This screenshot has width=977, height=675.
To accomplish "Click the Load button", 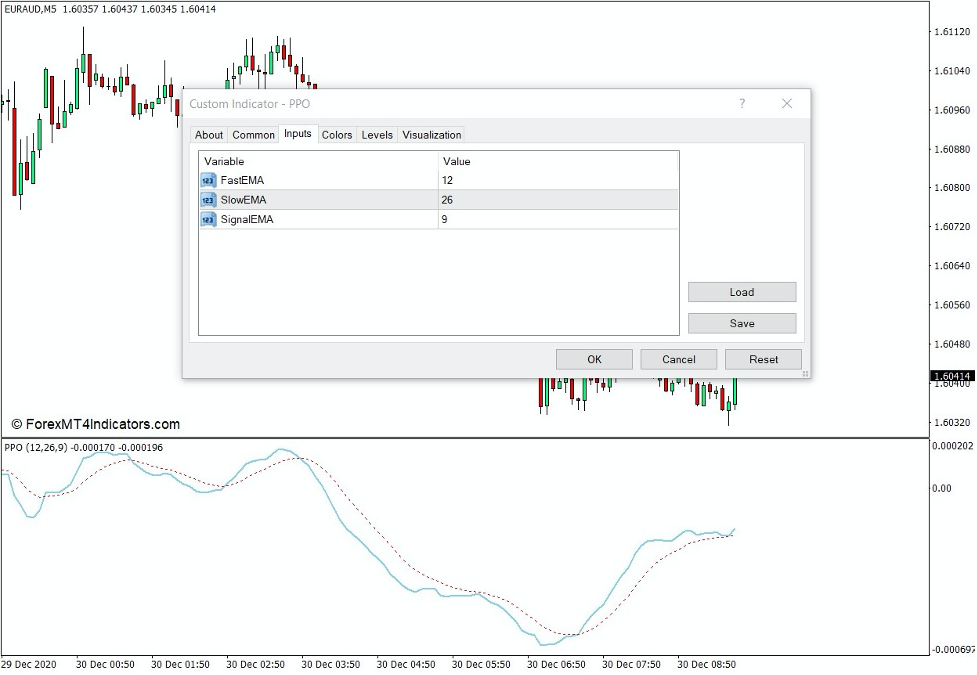I will click(x=741, y=291).
